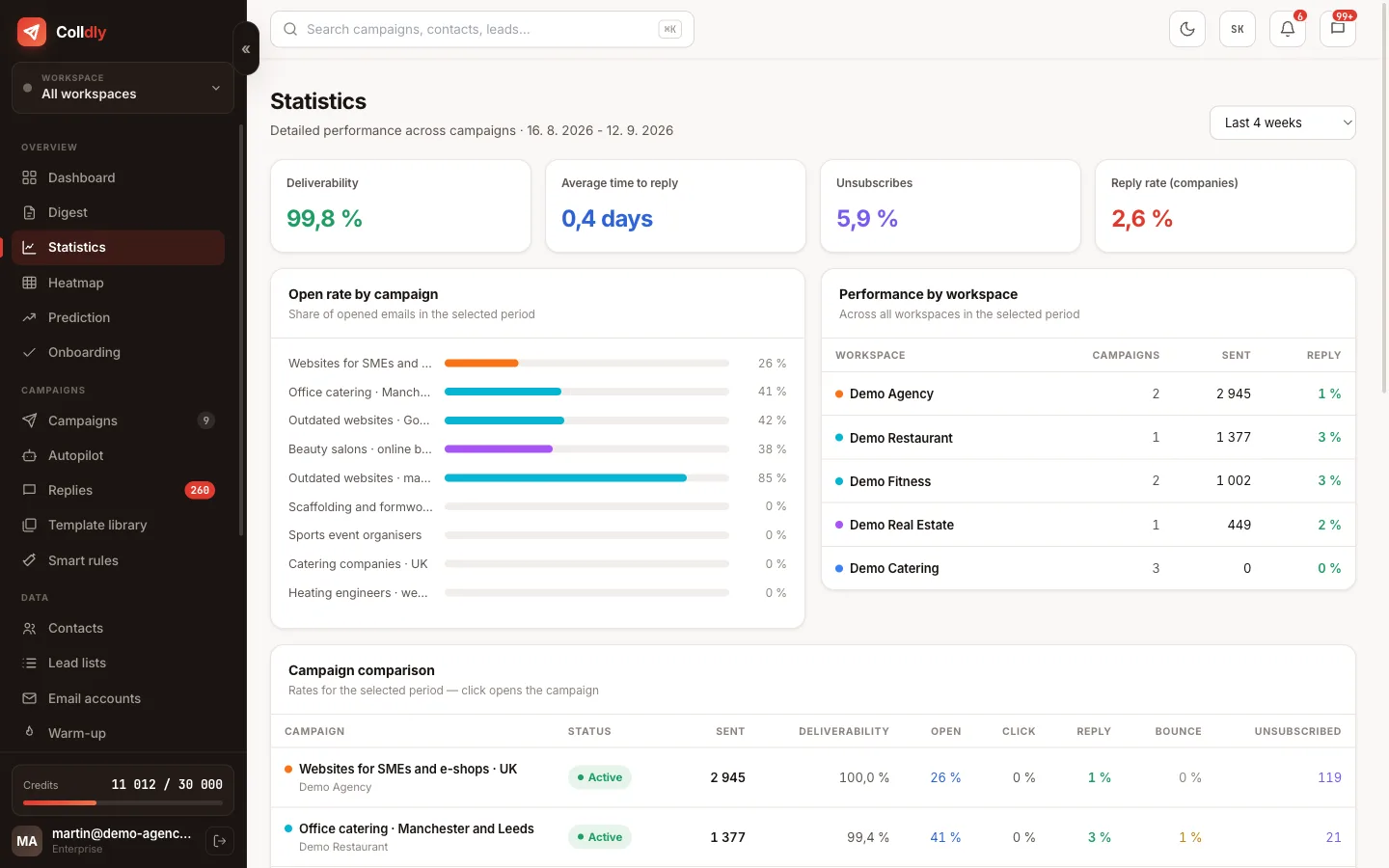Open the Onboarding menu label
This screenshot has width=1389, height=868.
[85, 352]
